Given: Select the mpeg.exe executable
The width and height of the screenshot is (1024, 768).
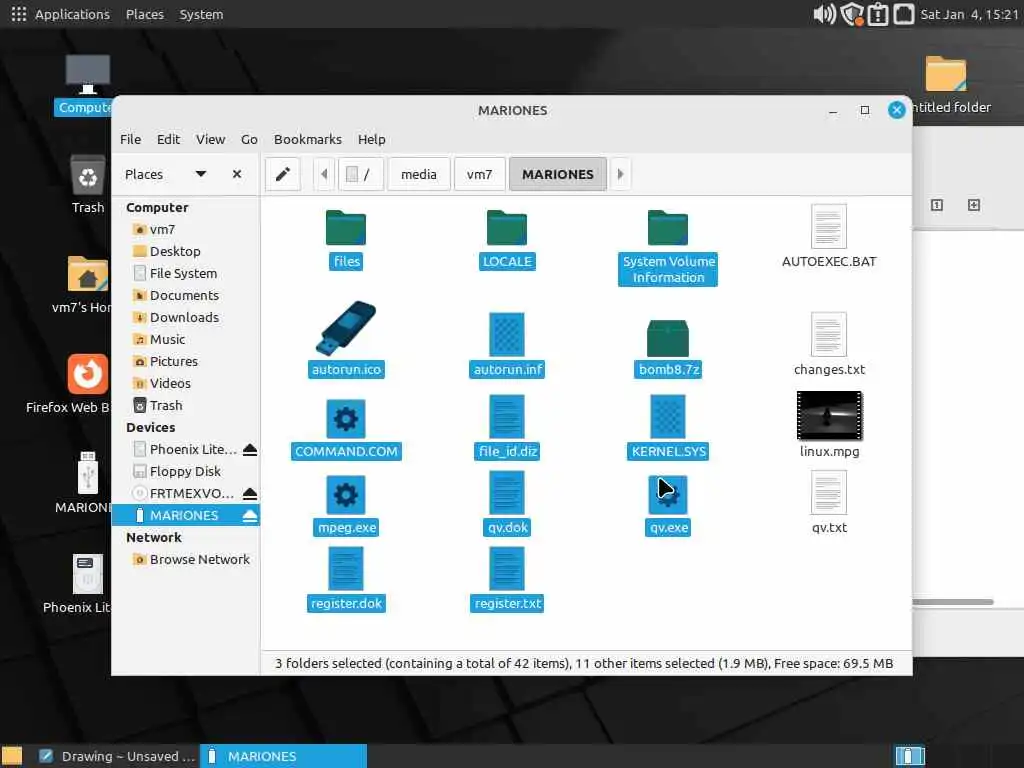Looking at the screenshot, I should click(x=345, y=495).
